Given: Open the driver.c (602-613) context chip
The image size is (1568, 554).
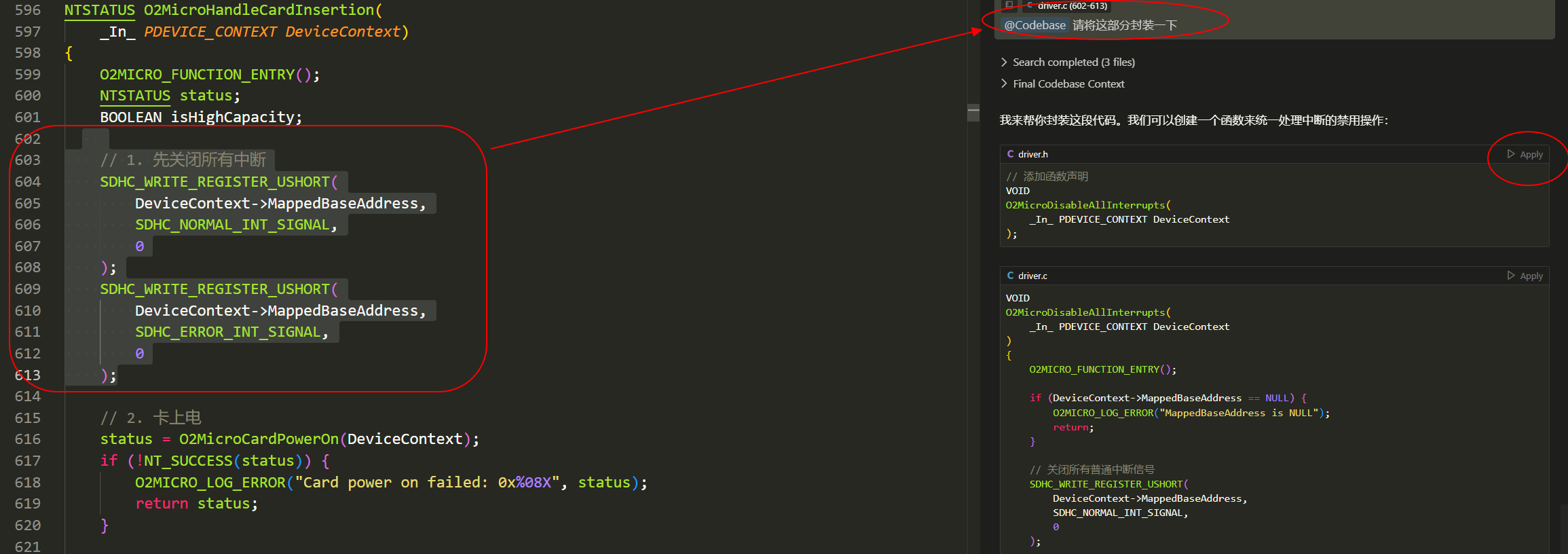Looking at the screenshot, I should click(x=1067, y=5).
